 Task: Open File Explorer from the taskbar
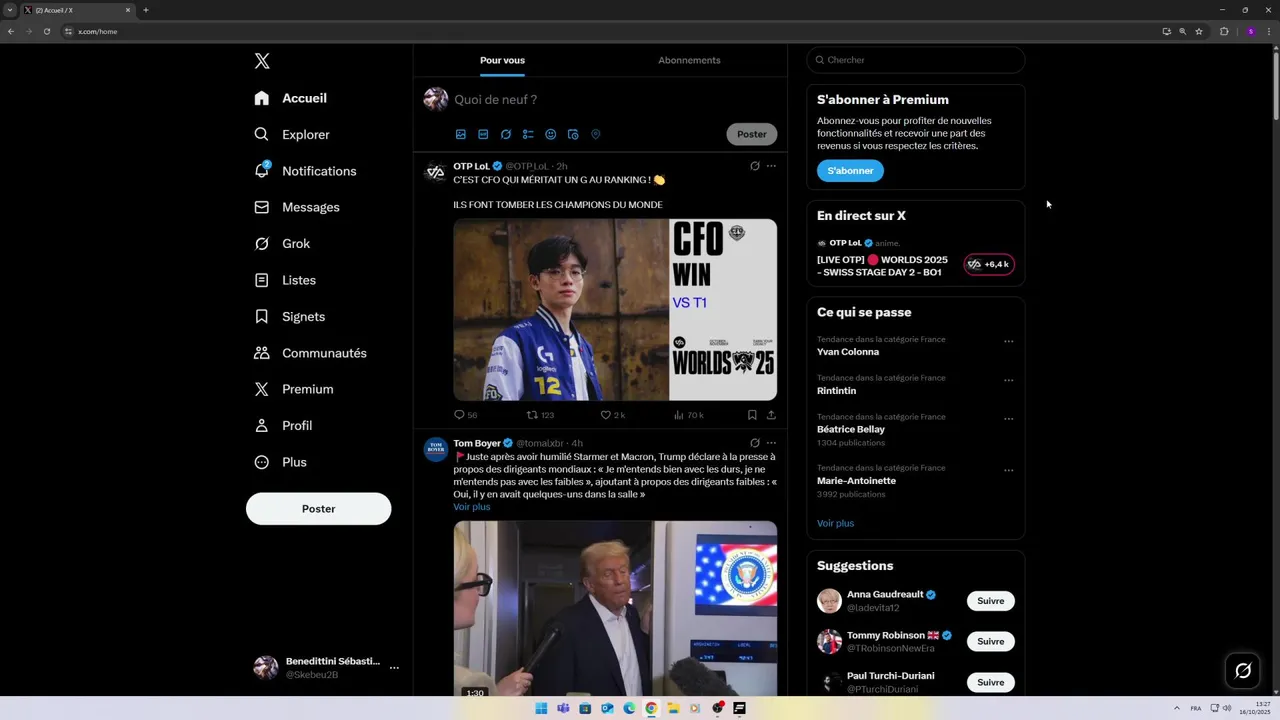point(673,708)
